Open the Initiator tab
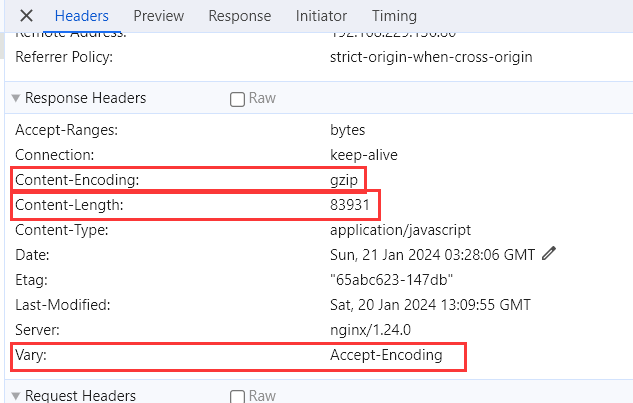Viewport: 633px width, 403px height. pyautogui.click(x=321, y=16)
